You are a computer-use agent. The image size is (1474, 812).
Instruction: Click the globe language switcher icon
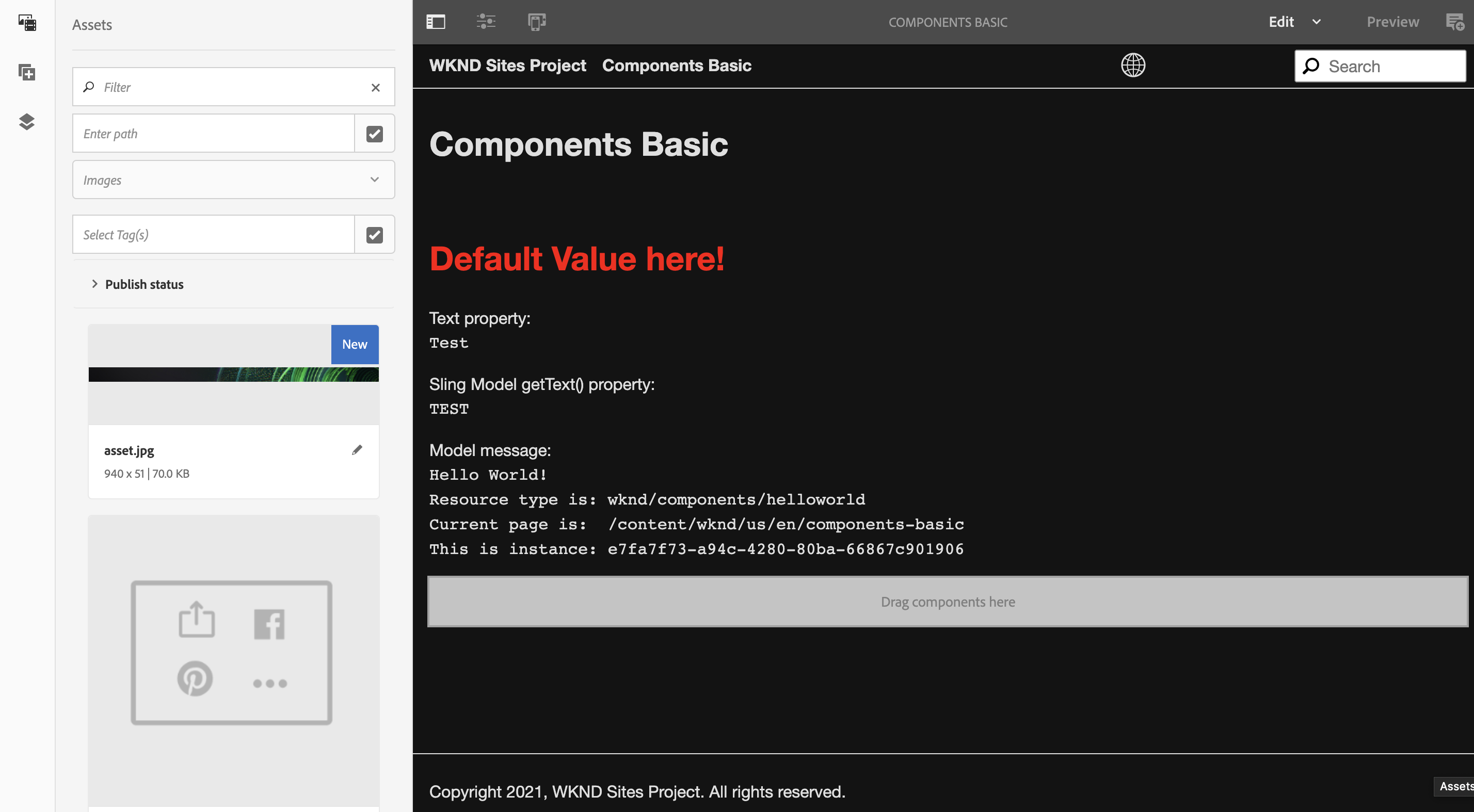click(1133, 65)
